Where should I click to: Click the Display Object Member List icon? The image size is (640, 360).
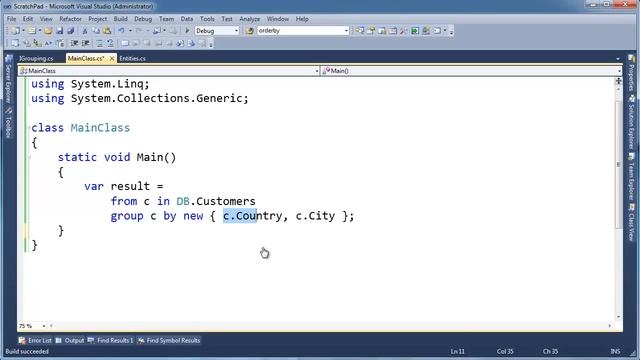pyautogui.click(x=15, y=43)
